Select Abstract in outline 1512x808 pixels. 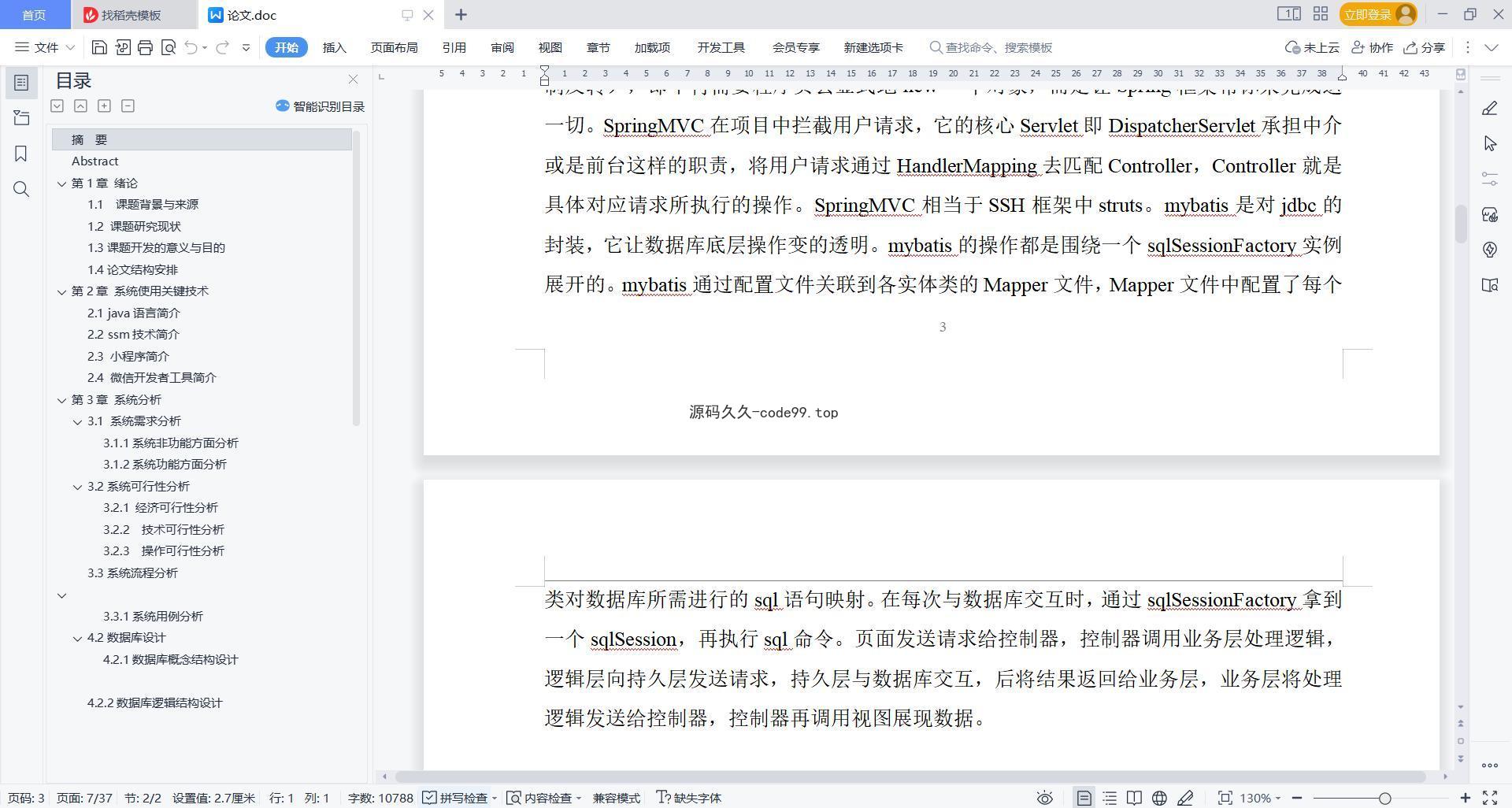click(x=94, y=161)
